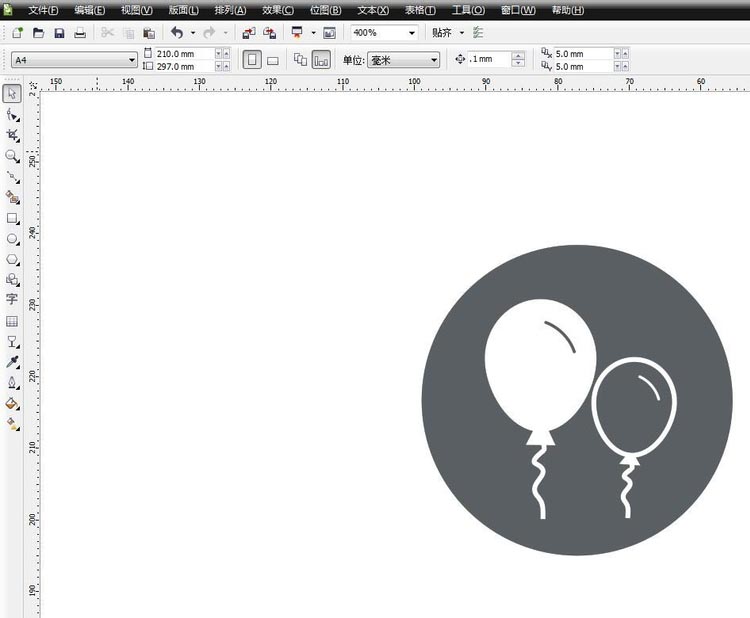
Task: Open the 位图(B) menu
Action: click(x=326, y=10)
